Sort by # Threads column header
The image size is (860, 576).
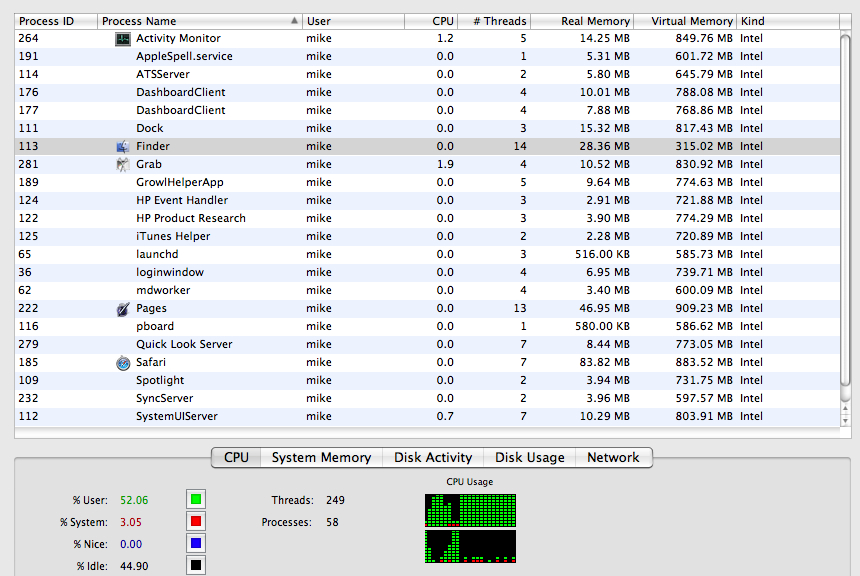(494, 21)
